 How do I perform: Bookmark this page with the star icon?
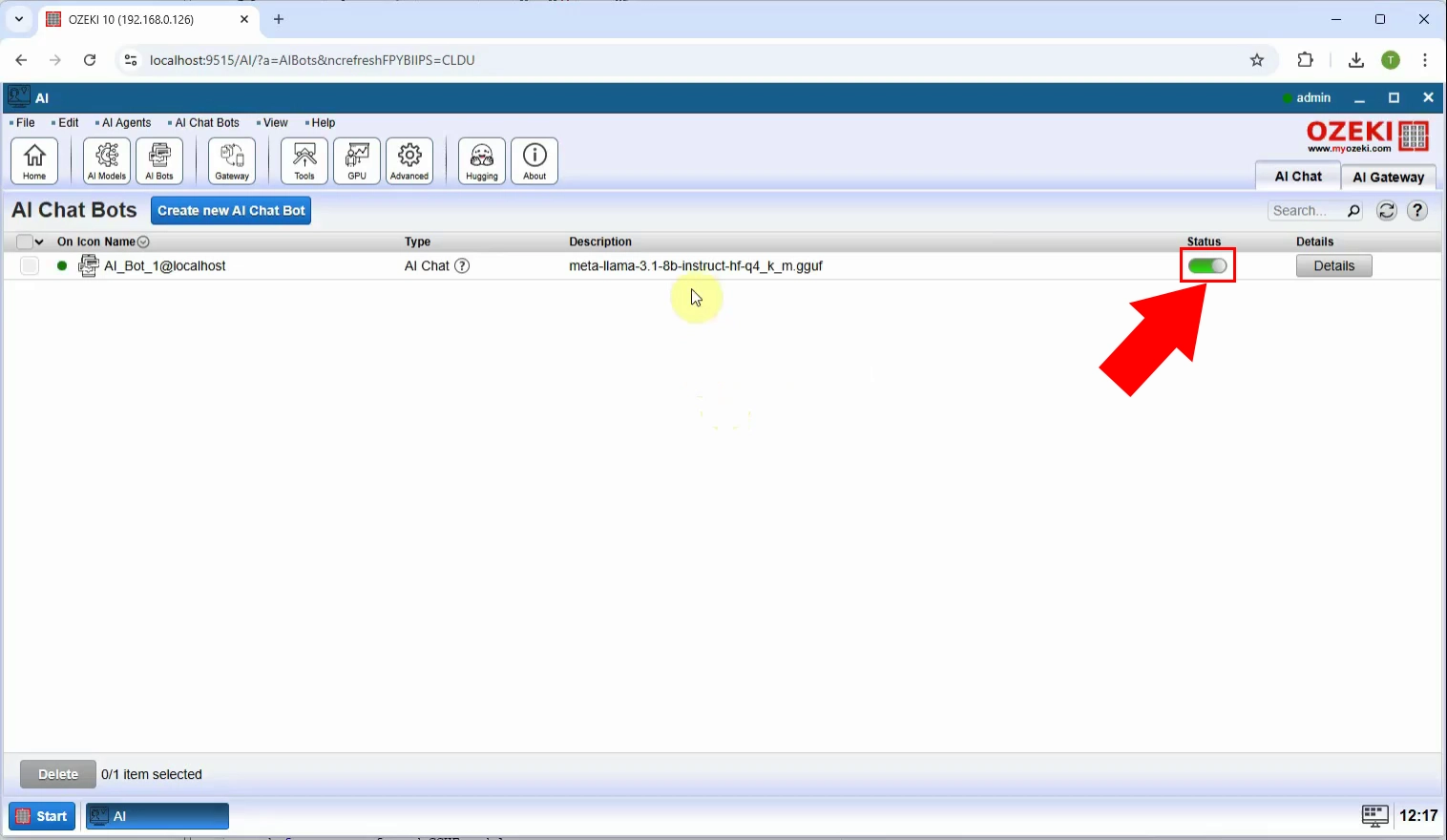point(1257,60)
